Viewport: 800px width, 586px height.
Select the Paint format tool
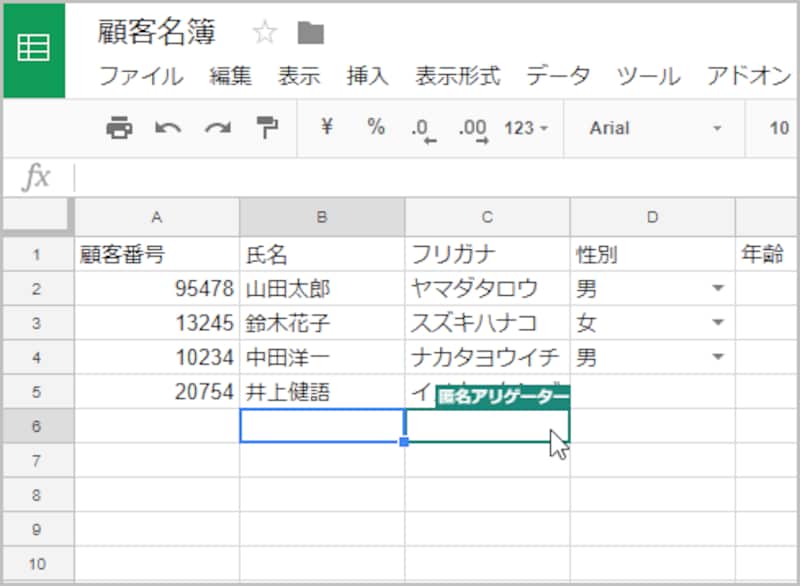point(265,128)
